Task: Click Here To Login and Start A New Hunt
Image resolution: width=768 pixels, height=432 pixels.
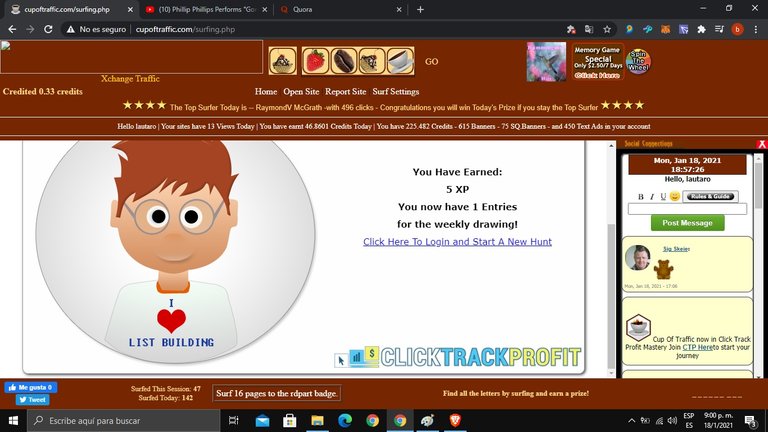Action: [x=457, y=241]
